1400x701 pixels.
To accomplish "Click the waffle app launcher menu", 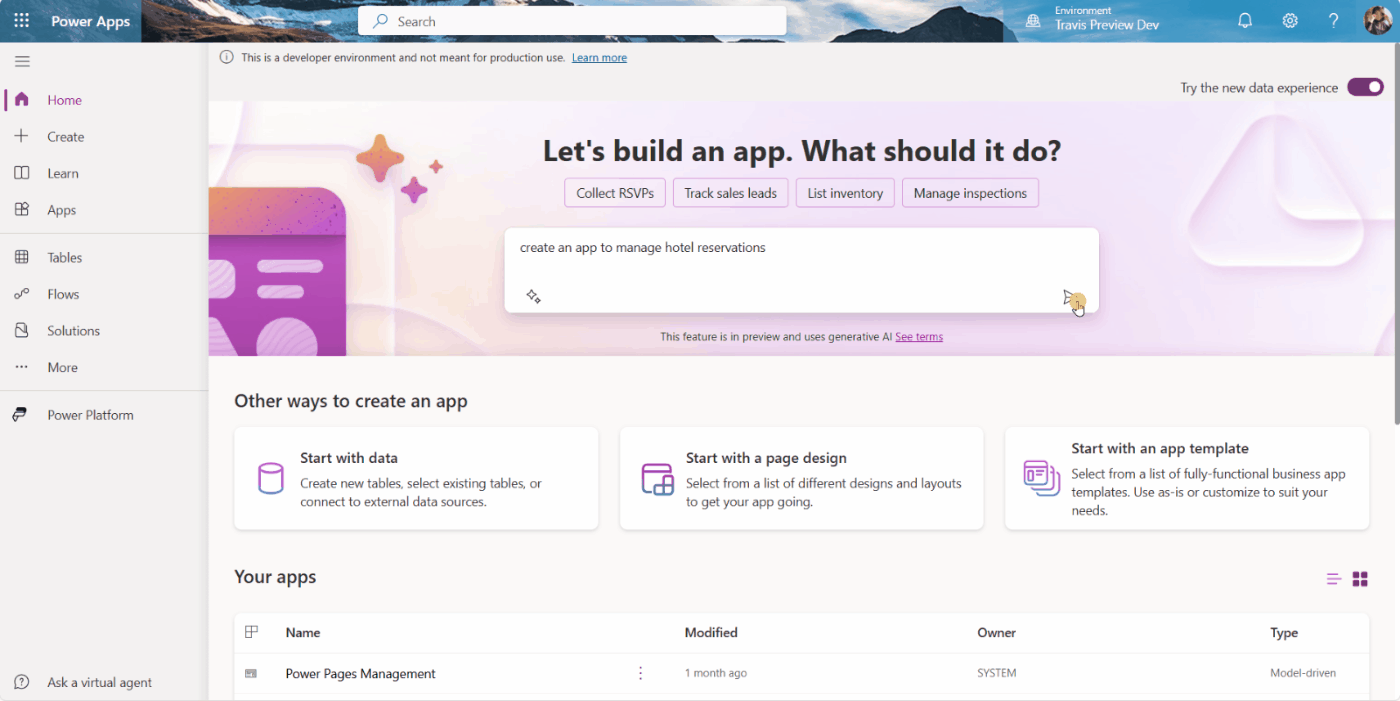I will click(21, 20).
